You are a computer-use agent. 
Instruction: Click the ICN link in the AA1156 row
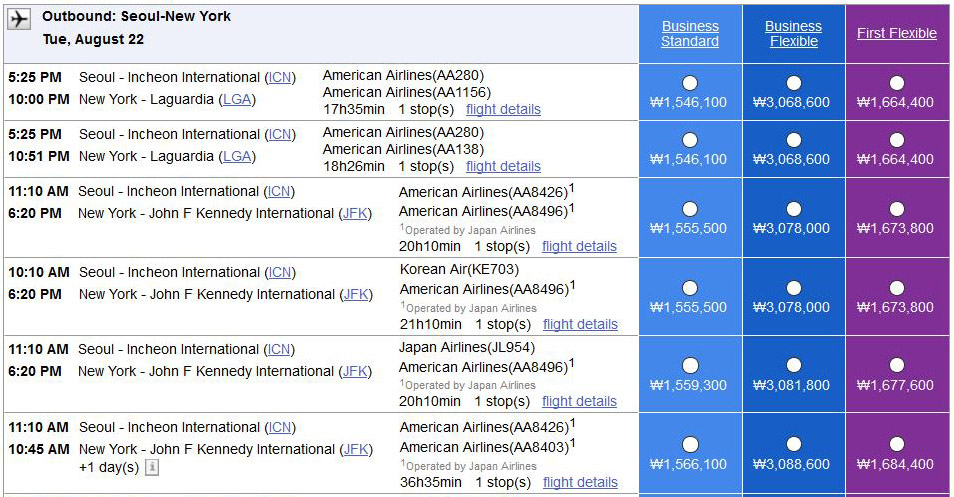[x=280, y=78]
